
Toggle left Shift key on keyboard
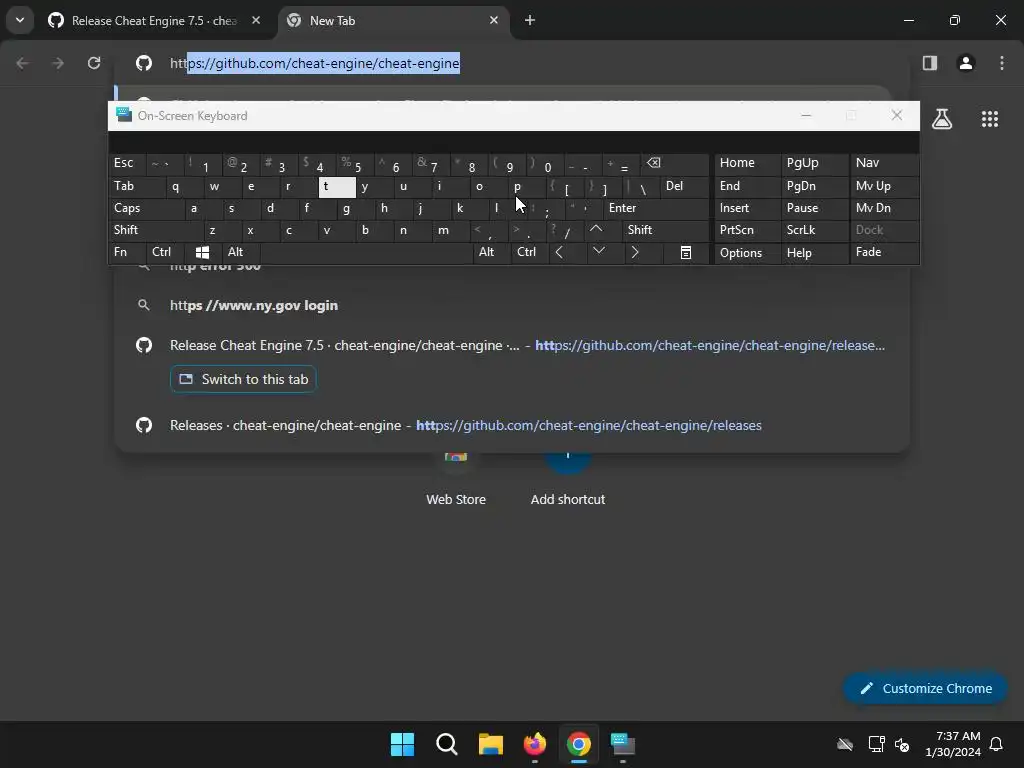coord(155,229)
